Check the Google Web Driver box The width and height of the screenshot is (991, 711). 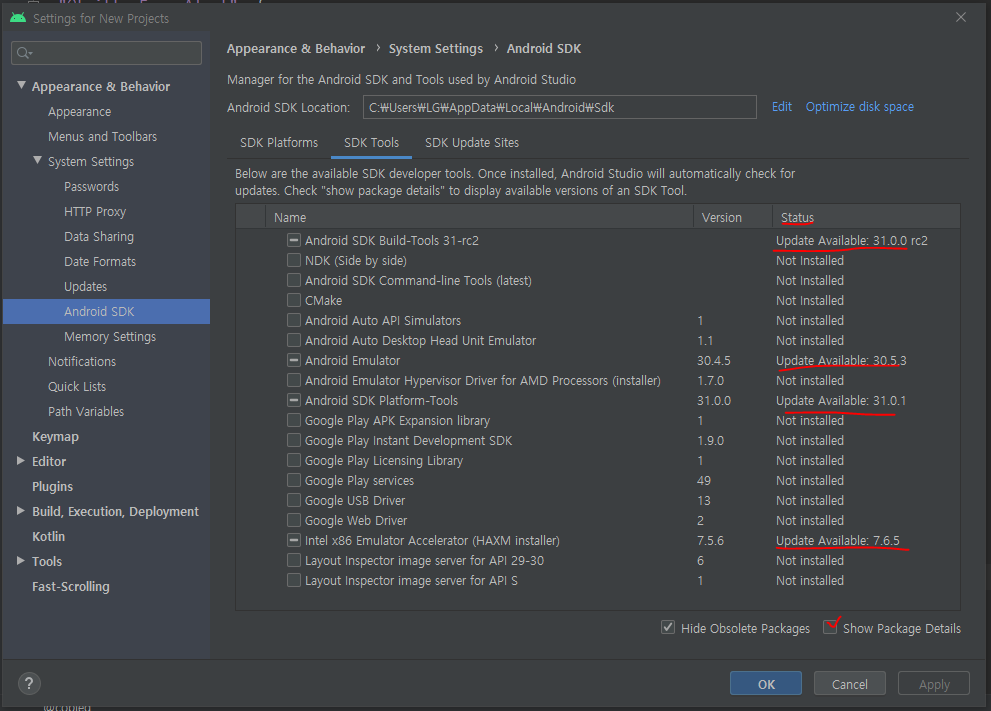coord(293,520)
